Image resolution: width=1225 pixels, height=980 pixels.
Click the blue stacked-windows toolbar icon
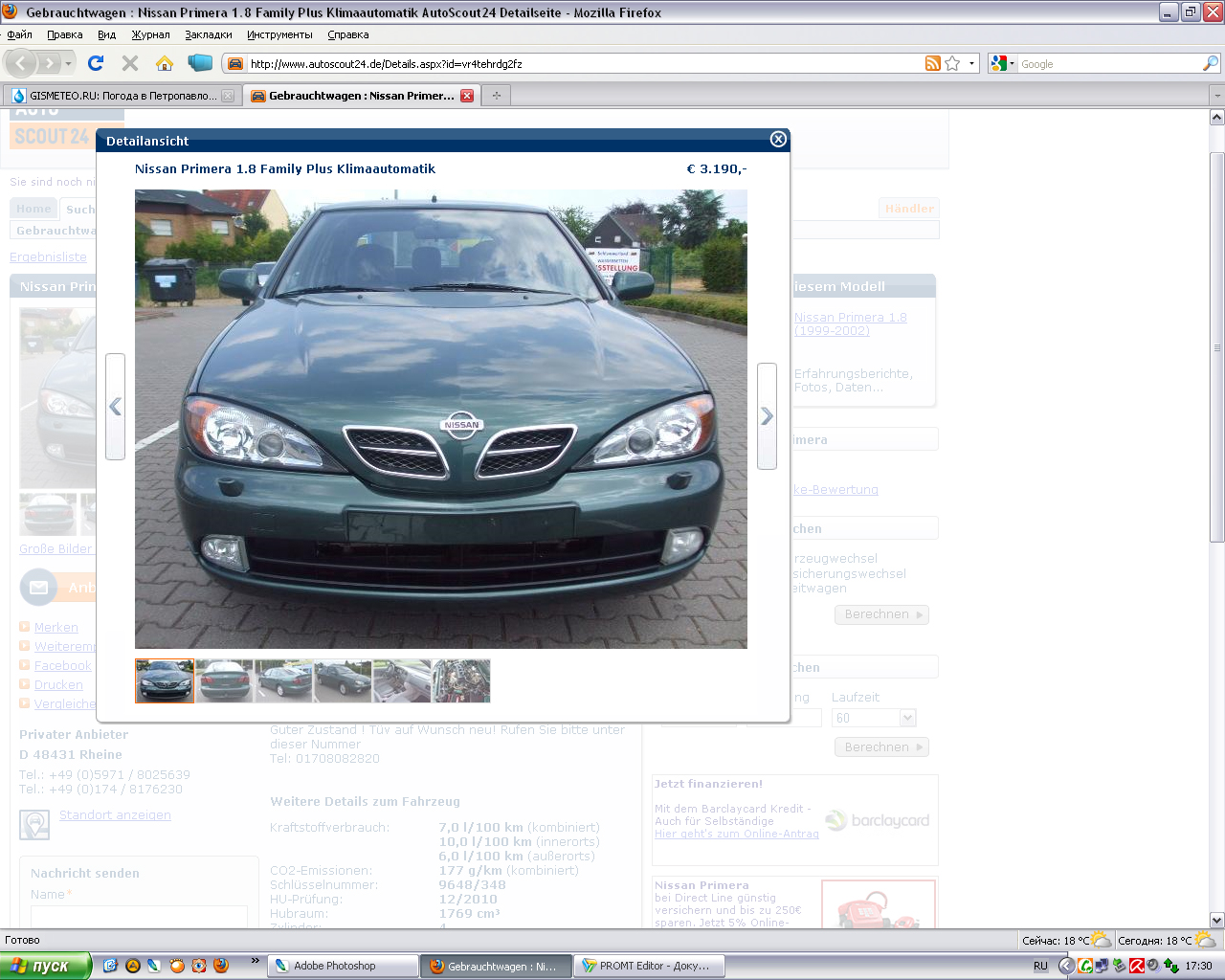coord(200,63)
